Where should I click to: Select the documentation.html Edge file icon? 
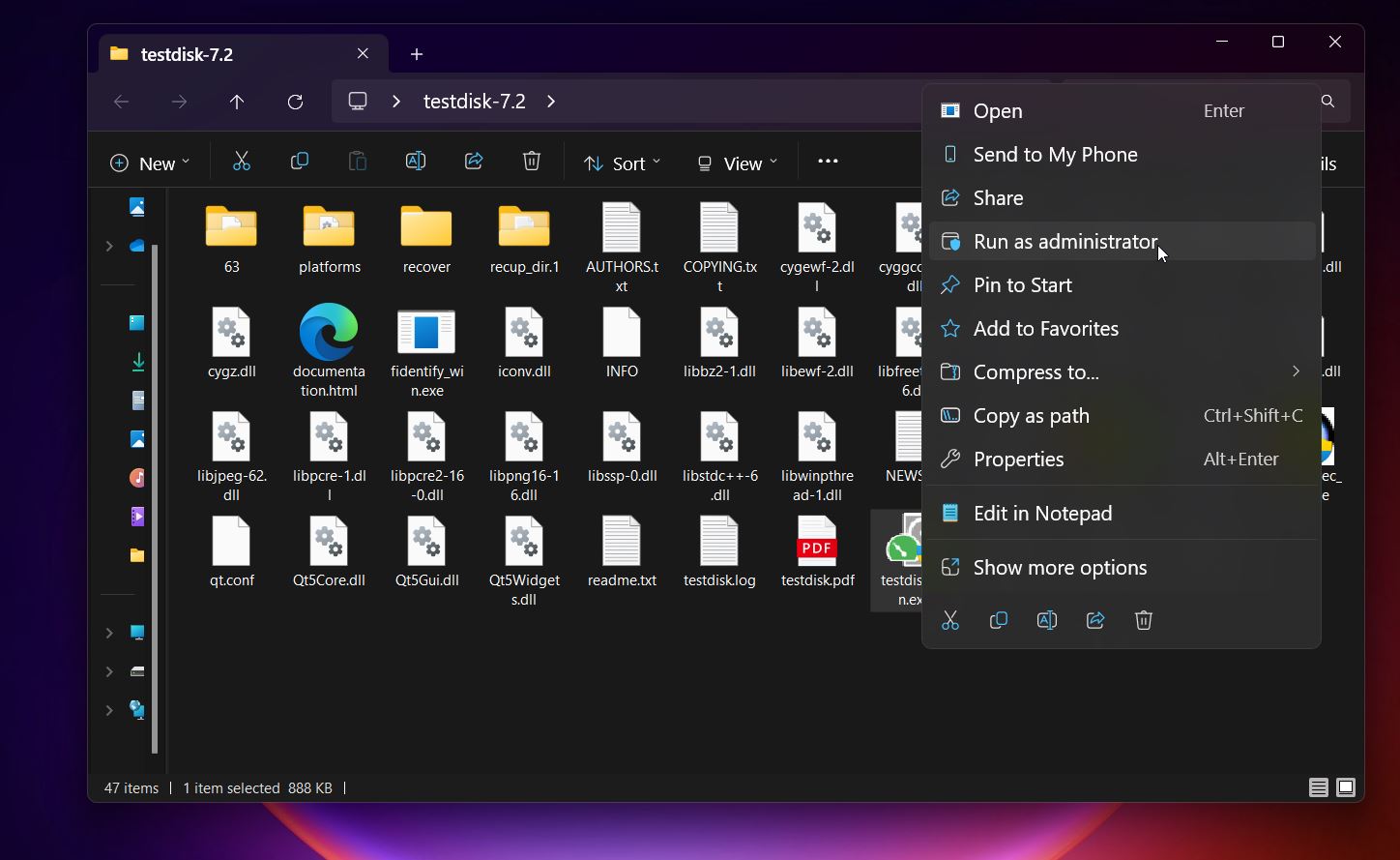329,351
